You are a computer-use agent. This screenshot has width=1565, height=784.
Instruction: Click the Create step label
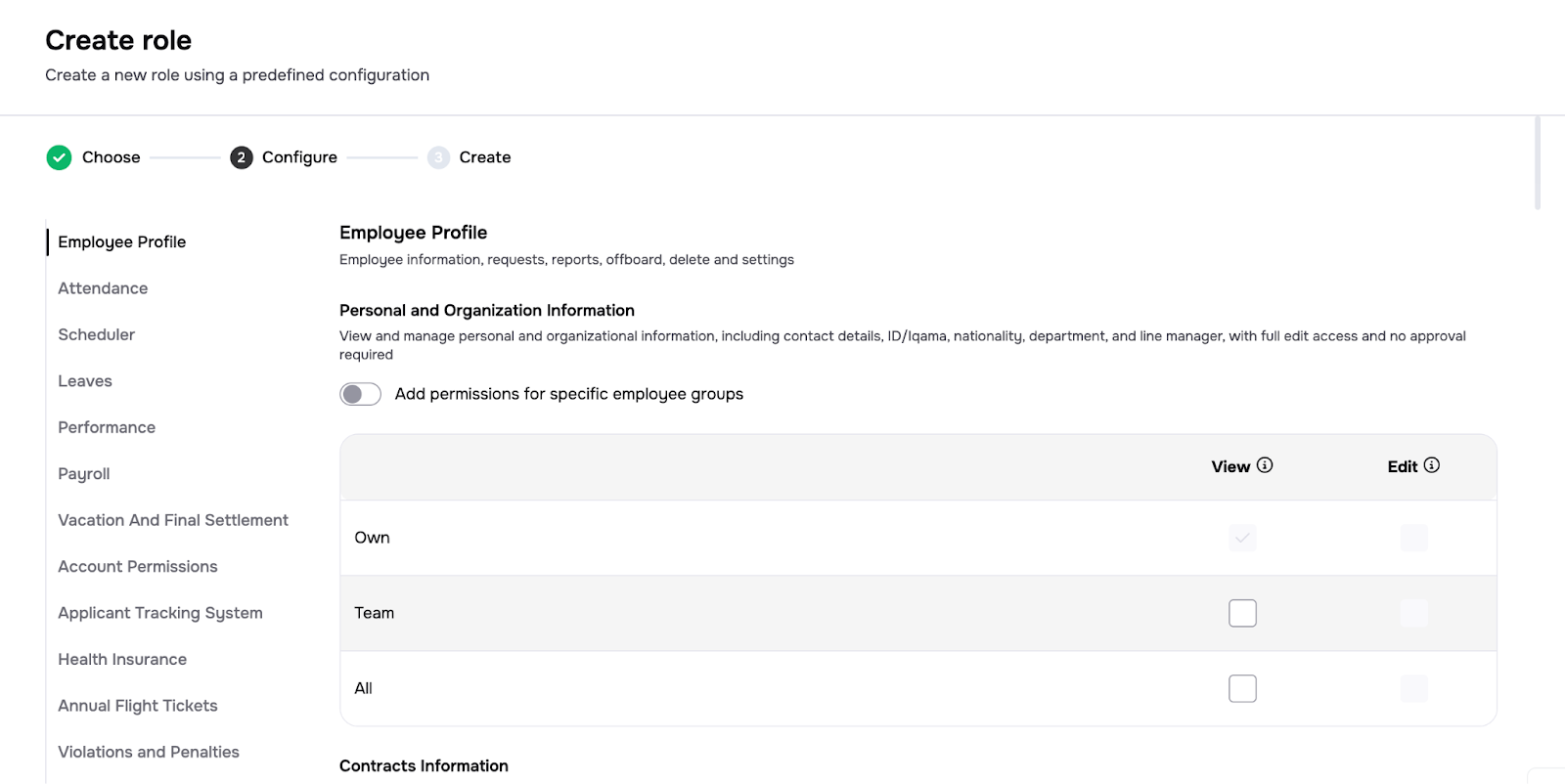(x=485, y=157)
